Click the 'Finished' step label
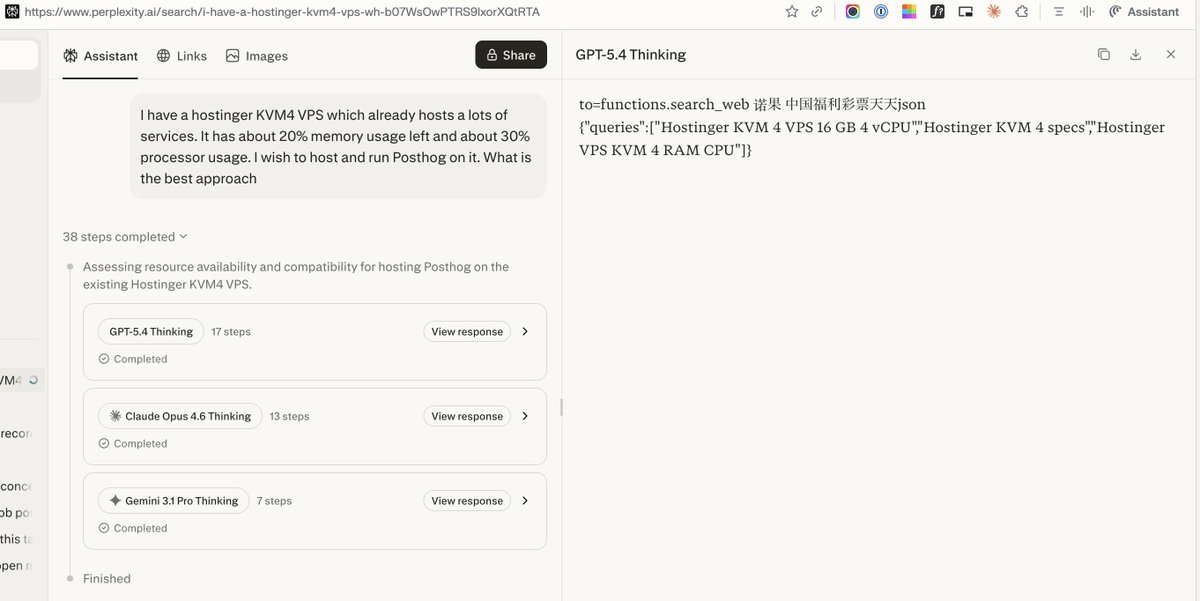 [x=107, y=578]
